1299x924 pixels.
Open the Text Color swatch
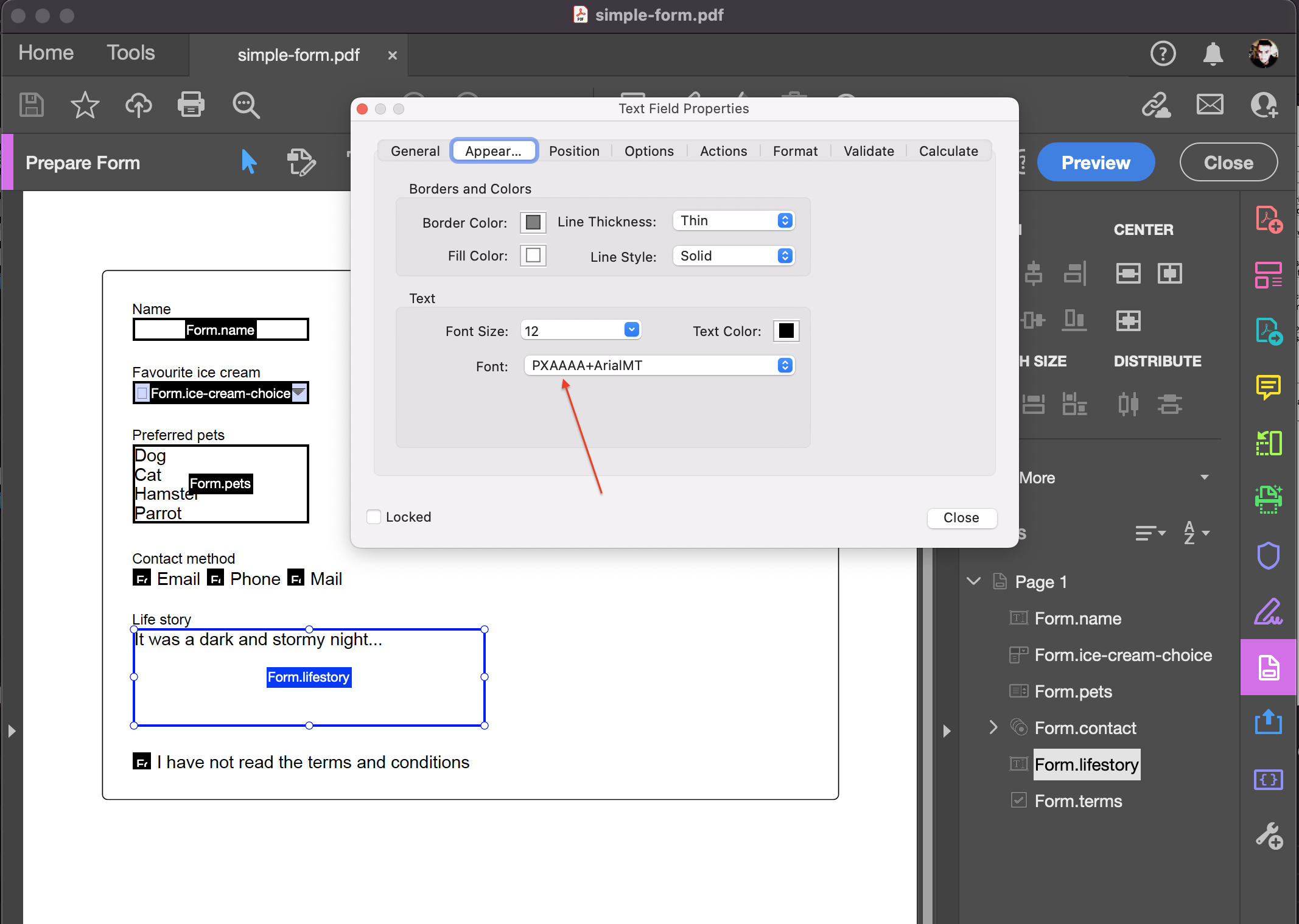(786, 331)
